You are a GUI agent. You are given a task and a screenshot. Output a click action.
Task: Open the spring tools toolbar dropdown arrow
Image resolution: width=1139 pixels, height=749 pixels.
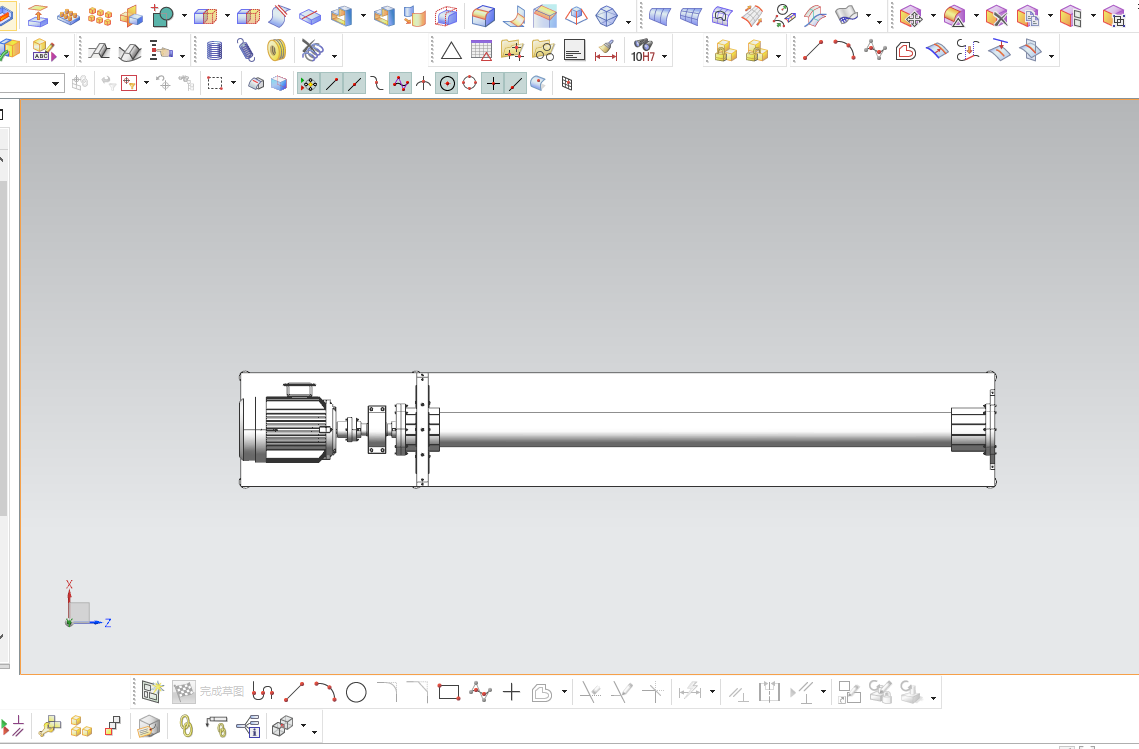334,56
